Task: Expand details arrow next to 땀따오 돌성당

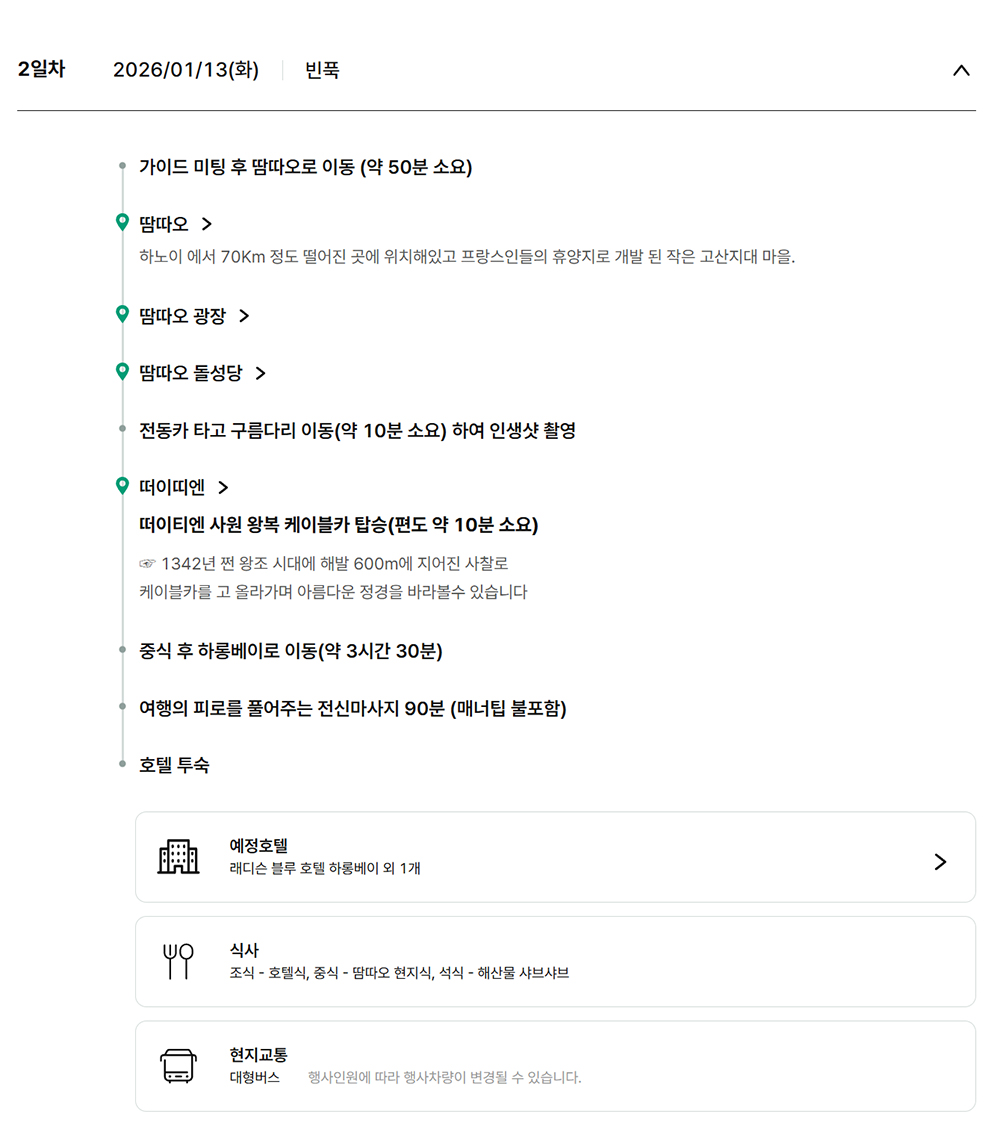Action: click(261, 373)
